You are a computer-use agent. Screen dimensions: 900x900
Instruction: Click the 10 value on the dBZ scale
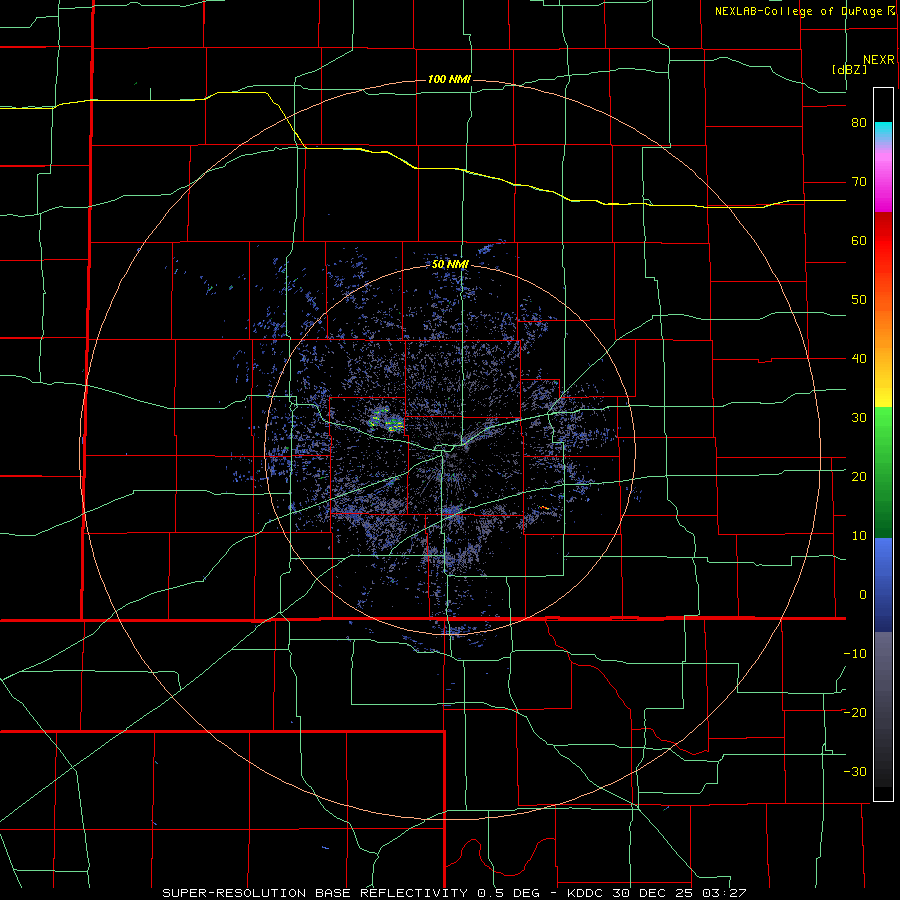tap(859, 536)
